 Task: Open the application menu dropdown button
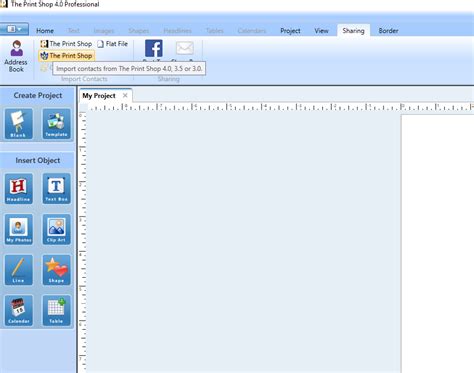[x=14, y=29]
